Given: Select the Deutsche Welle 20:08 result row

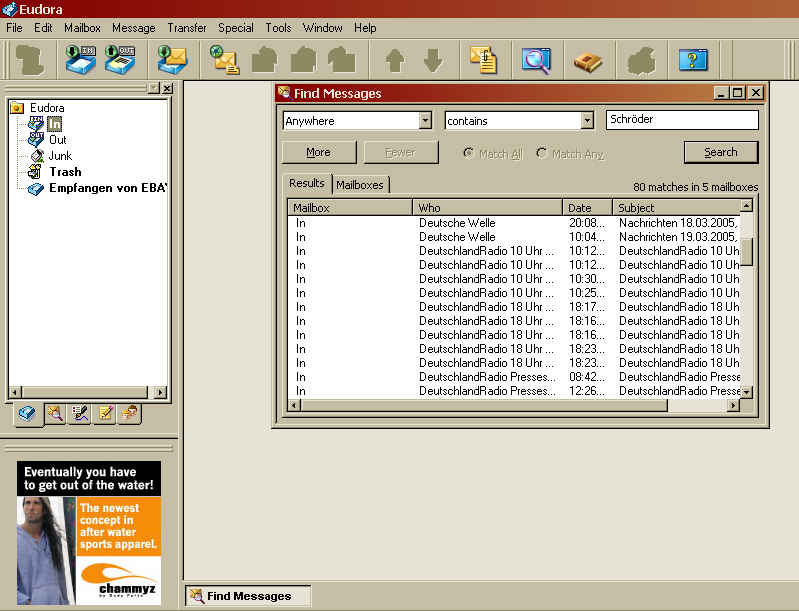Looking at the screenshot, I should (514, 223).
